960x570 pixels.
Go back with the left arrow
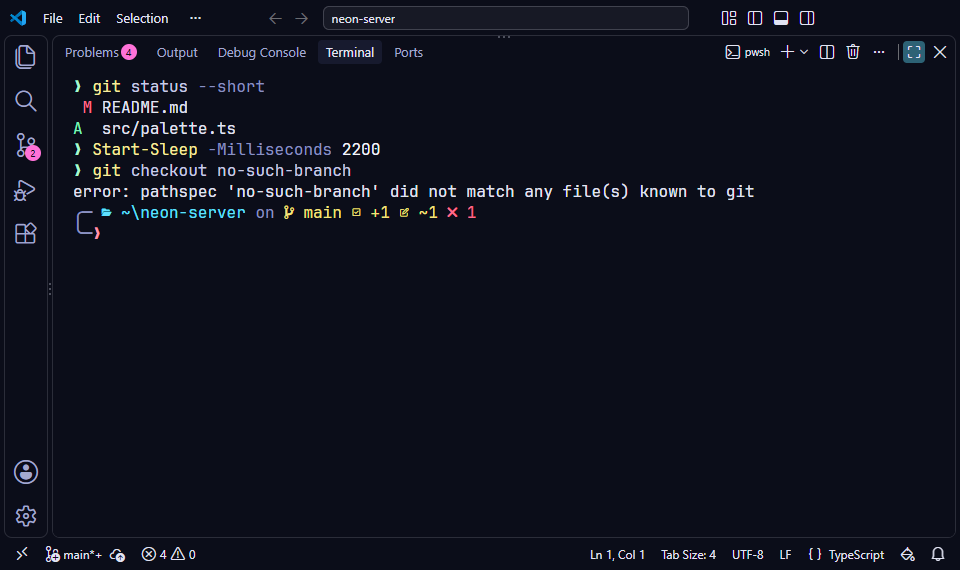click(x=276, y=18)
